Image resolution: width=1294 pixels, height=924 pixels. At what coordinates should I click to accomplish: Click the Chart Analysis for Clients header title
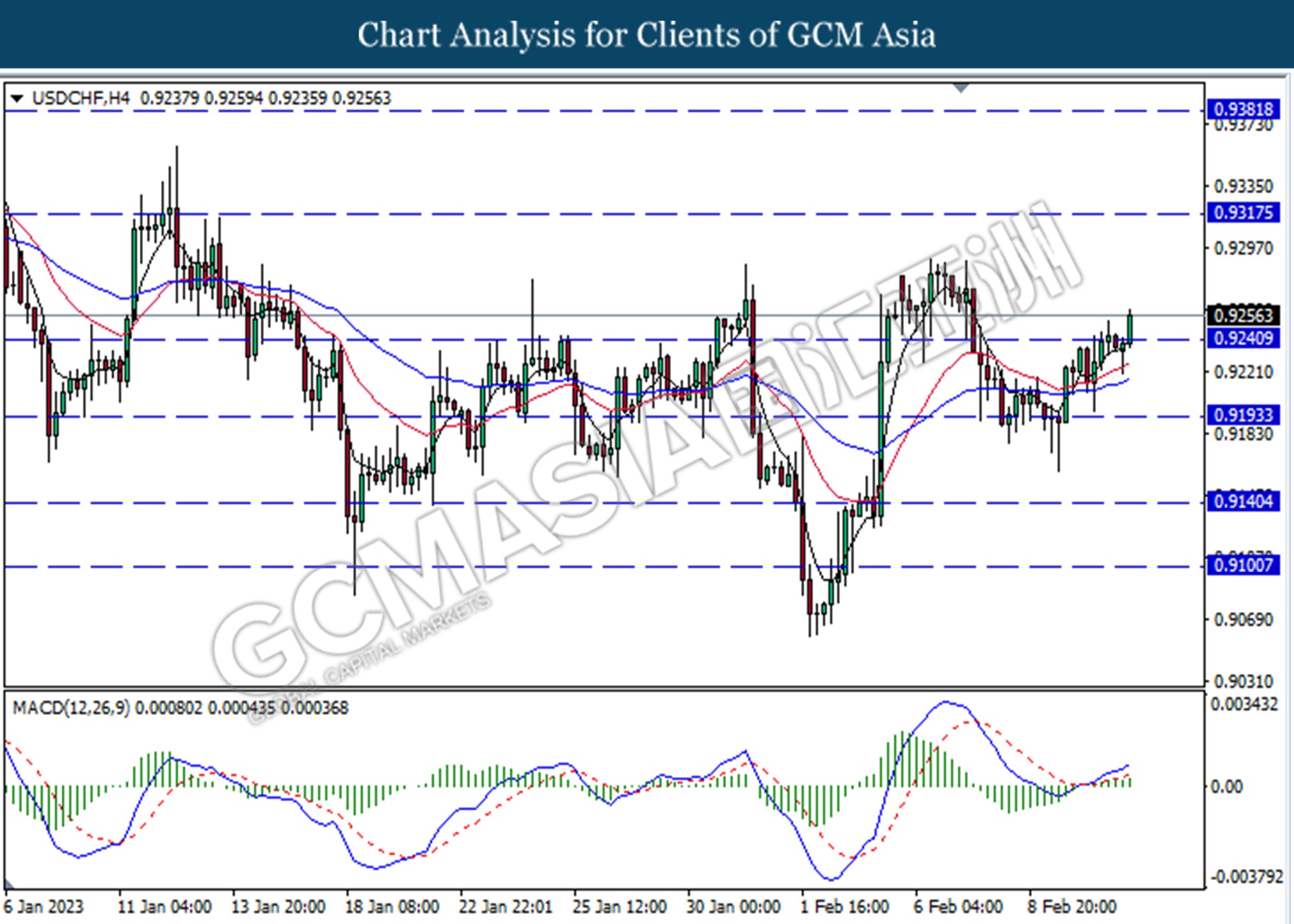[x=646, y=35]
